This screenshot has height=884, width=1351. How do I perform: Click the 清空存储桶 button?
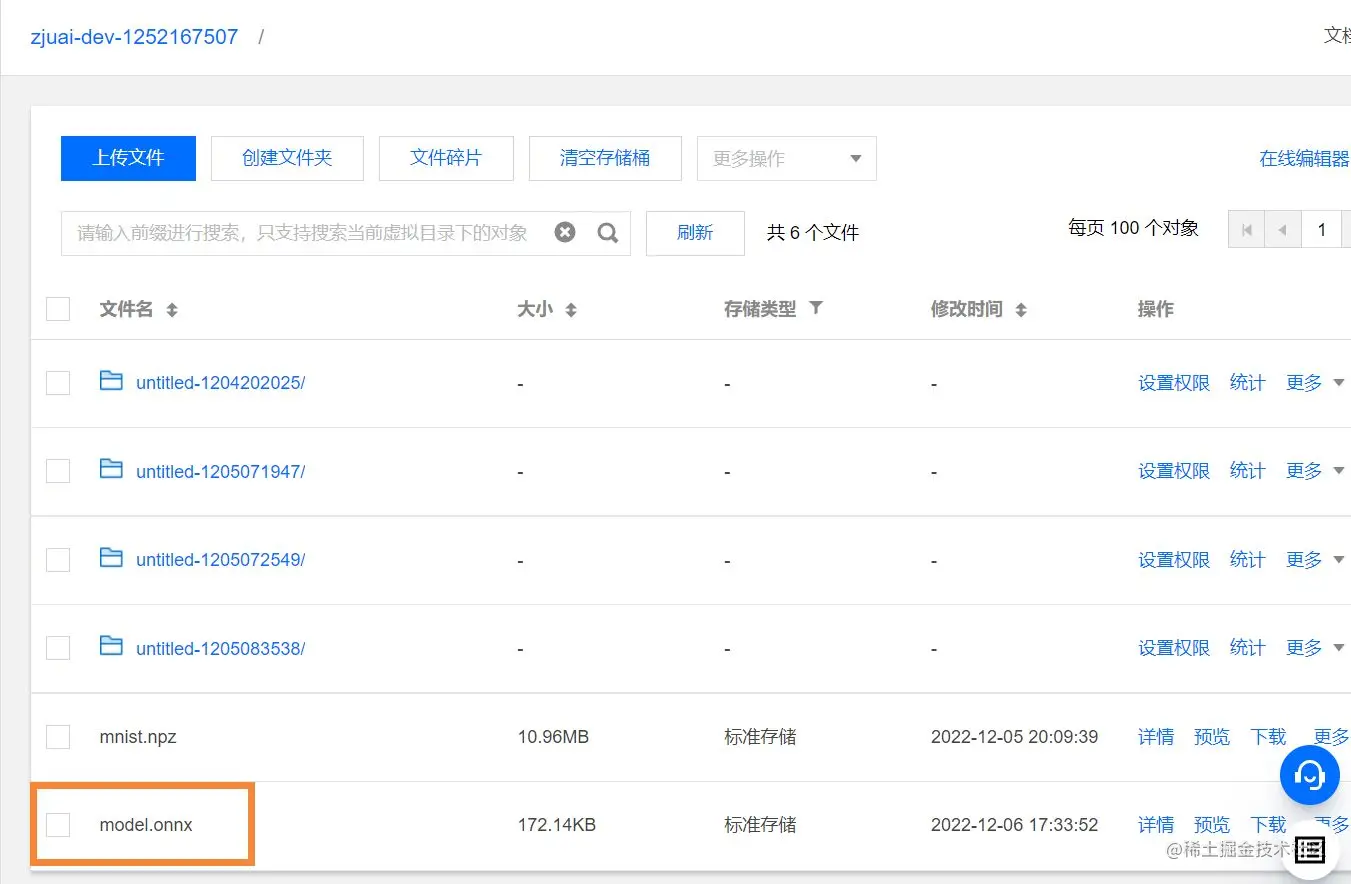click(x=605, y=158)
